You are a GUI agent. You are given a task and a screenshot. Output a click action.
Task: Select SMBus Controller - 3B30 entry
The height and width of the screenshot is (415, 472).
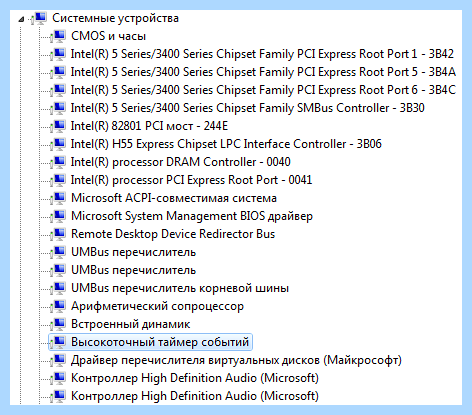(248, 108)
